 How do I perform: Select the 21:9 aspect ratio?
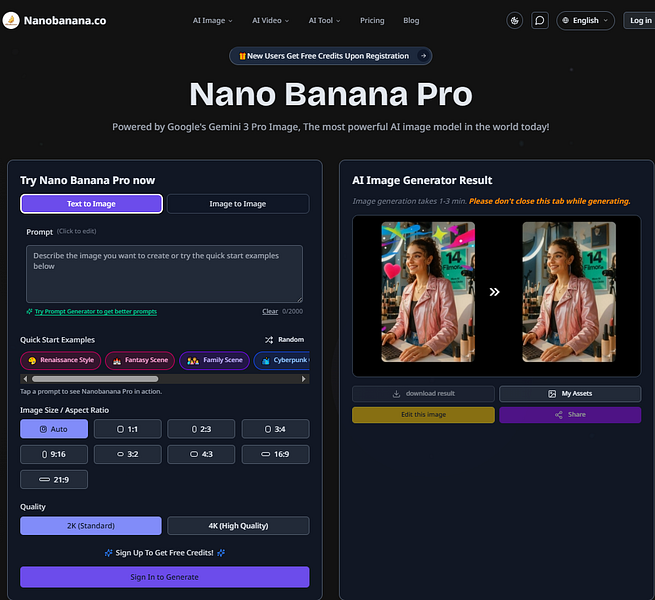click(54, 480)
